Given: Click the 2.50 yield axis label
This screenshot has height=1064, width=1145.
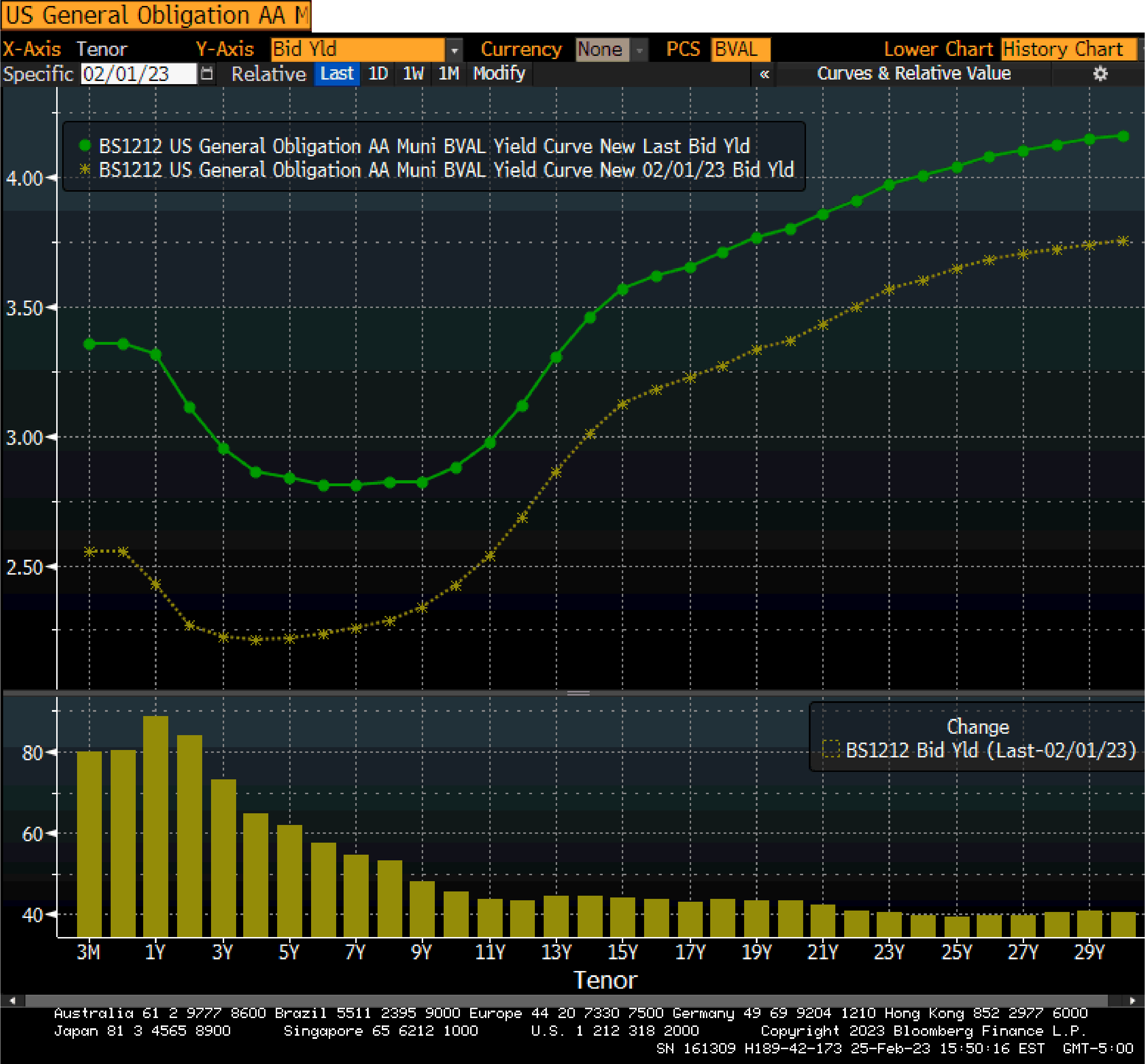Looking at the screenshot, I should (x=24, y=568).
